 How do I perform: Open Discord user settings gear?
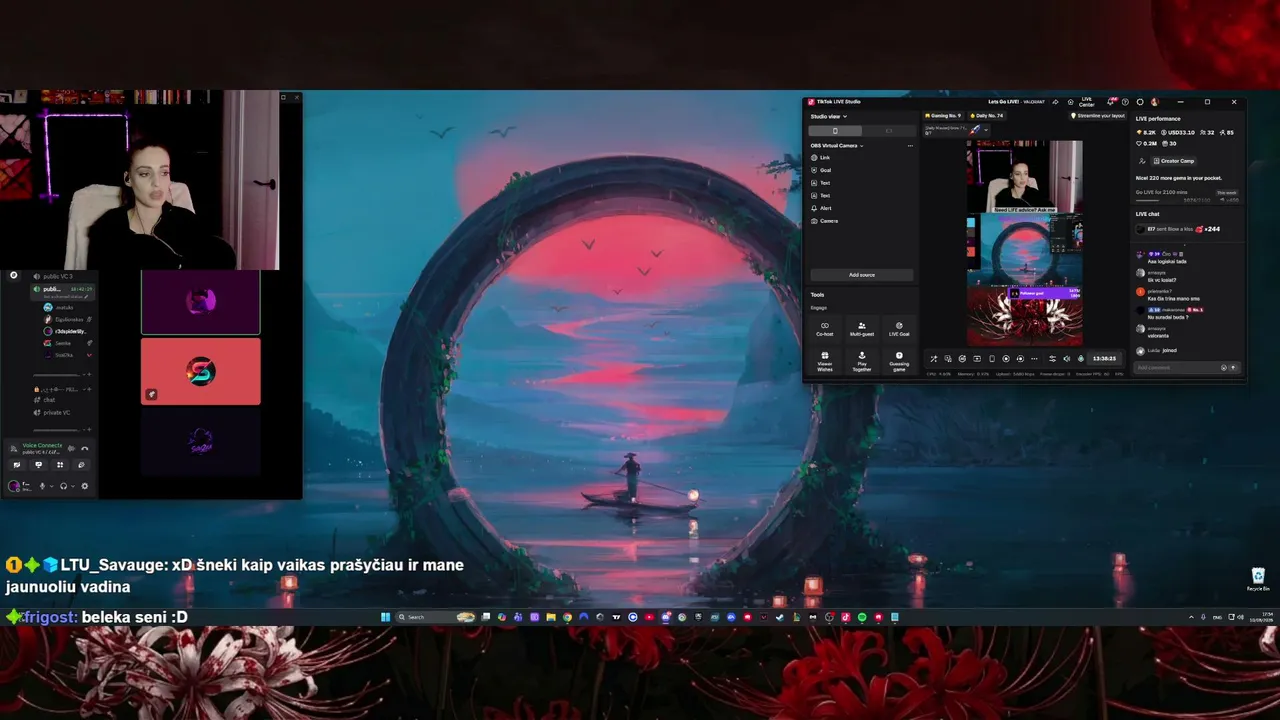point(84,486)
